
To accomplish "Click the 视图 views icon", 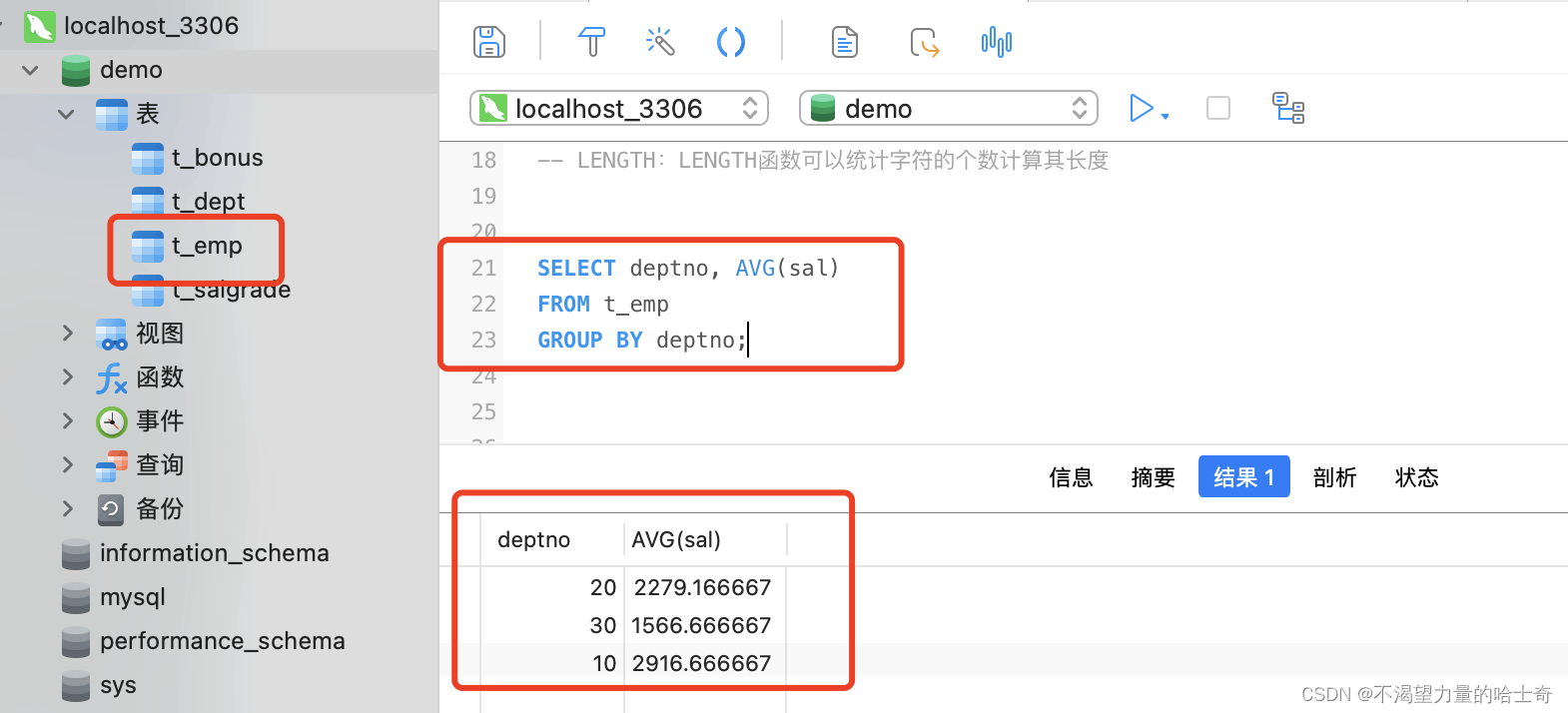I will click(x=111, y=334).
